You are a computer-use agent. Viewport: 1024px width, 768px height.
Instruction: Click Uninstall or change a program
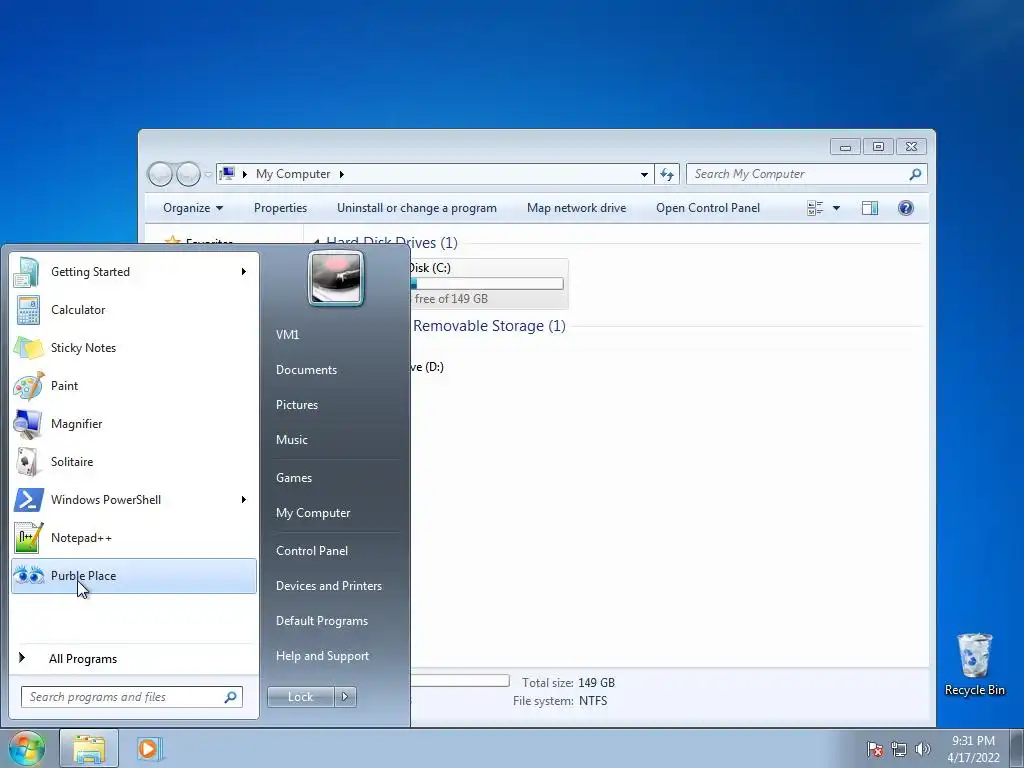click(x=417, y=208)
